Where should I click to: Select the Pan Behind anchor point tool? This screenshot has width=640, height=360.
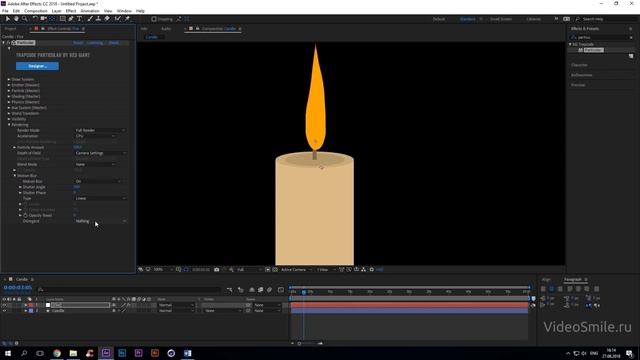tap(52, 19)
